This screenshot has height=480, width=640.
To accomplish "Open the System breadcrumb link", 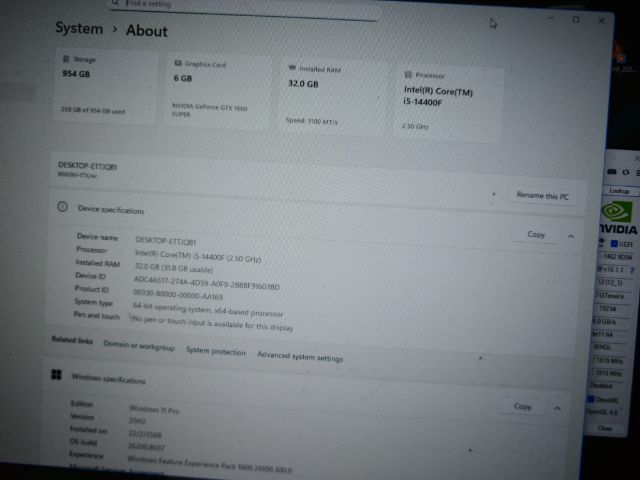I will pos(78,29).
